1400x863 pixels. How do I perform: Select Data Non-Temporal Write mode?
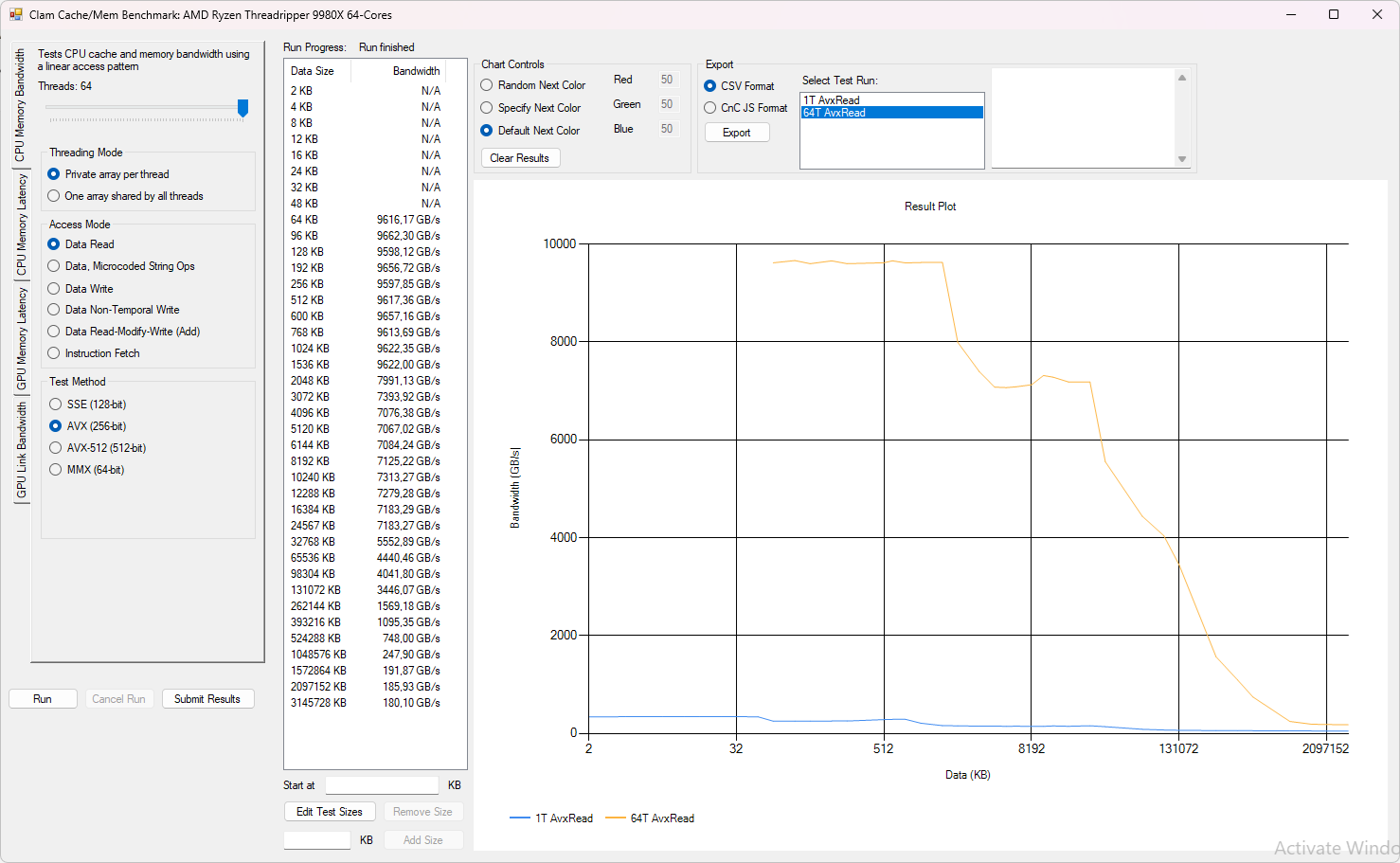pyautogui.click(x=114, y=310)
